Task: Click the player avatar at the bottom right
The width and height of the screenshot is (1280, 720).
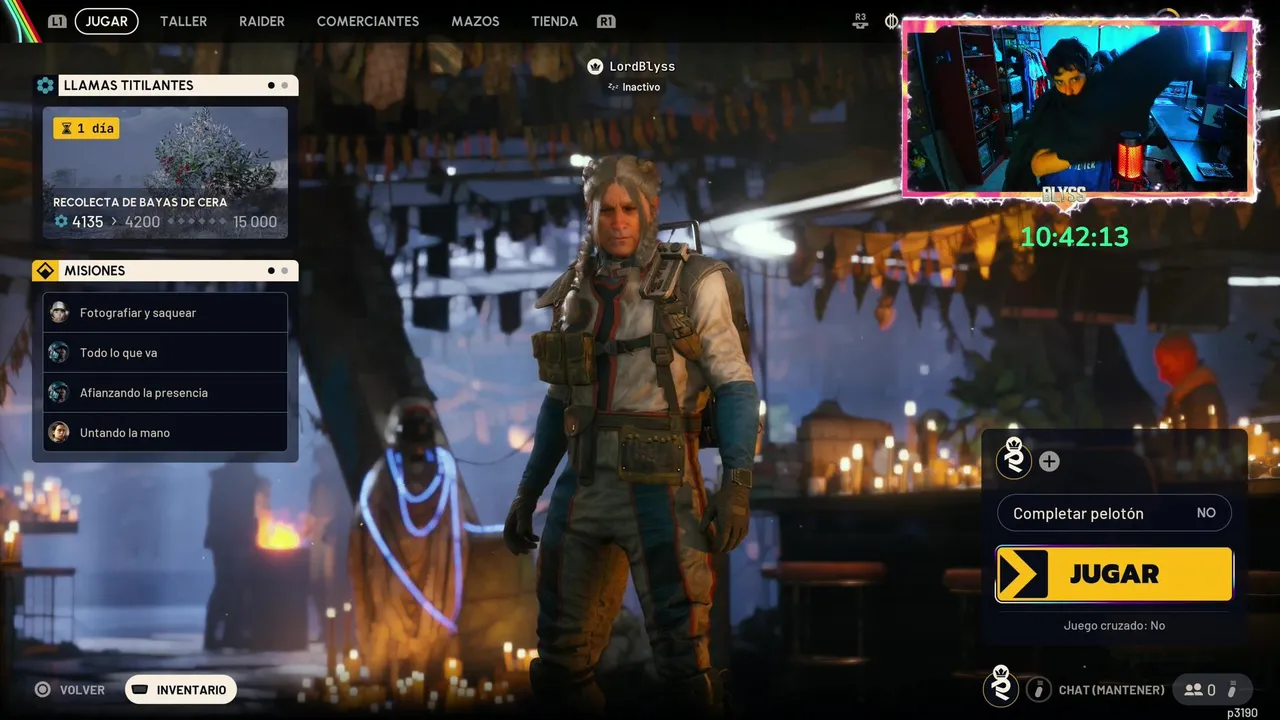Action: [x=1000, y=686]
